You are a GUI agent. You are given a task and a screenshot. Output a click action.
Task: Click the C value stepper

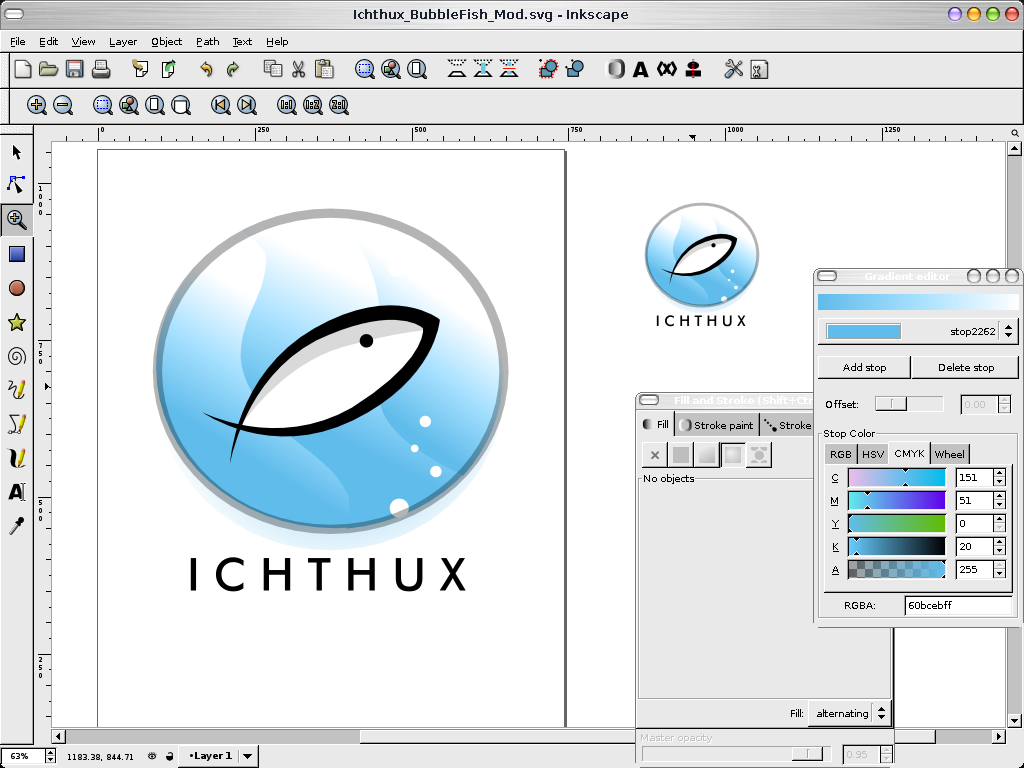999,478
